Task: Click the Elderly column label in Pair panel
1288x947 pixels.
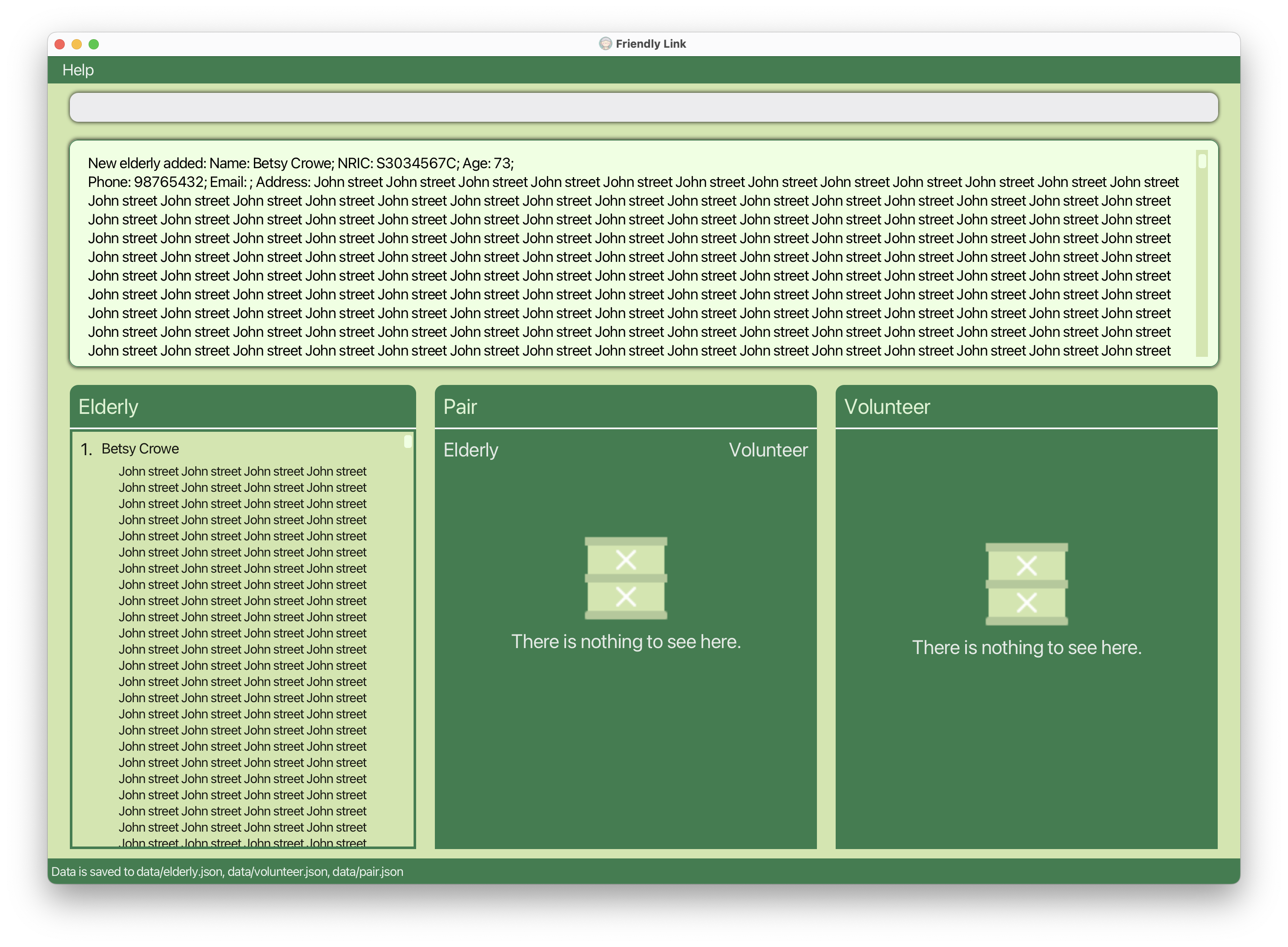Action: tap(471, 450)
